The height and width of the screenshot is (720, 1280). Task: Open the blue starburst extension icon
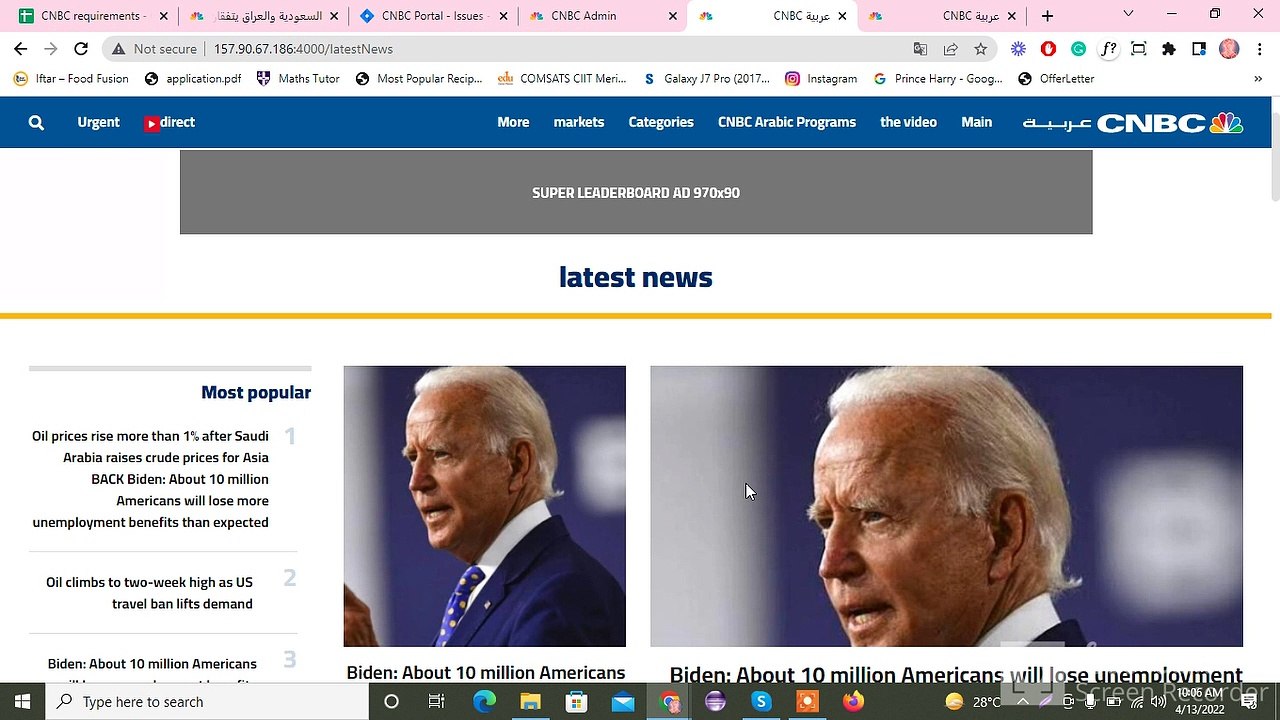(1018, 49)
